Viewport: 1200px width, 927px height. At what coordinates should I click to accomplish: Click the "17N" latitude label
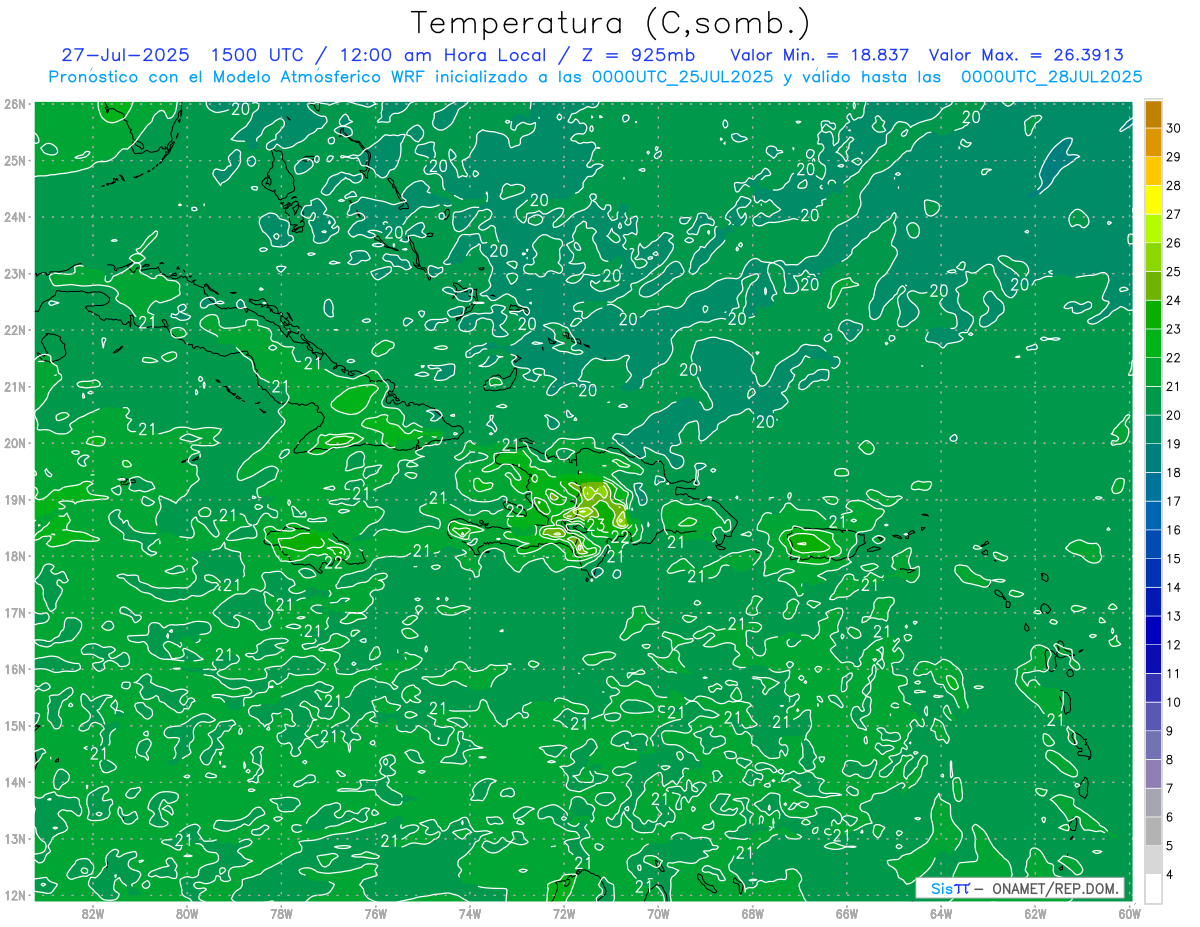click(x=14, y=612)
